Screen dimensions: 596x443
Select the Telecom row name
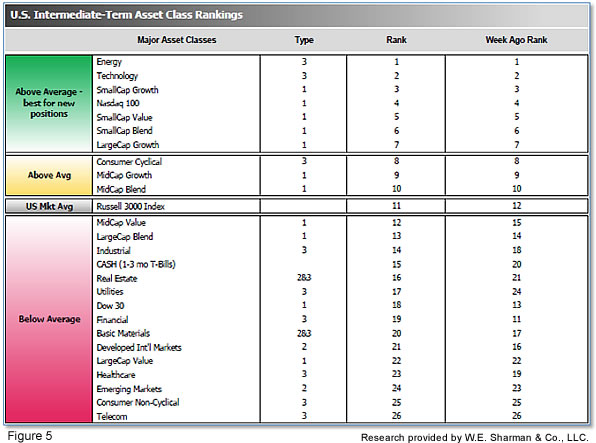coord(112,416)
